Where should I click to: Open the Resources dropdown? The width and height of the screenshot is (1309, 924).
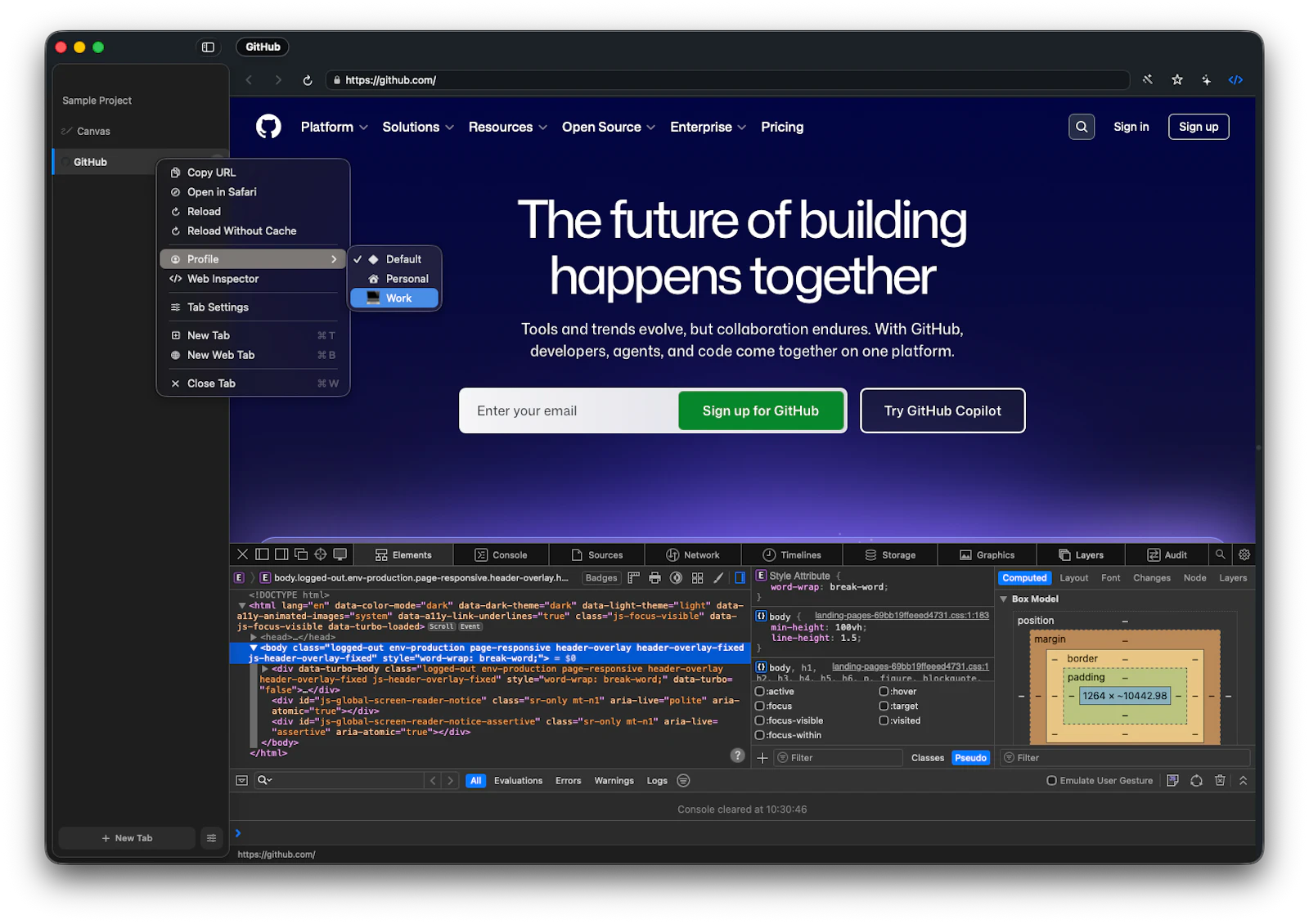[x=507, y=127]
